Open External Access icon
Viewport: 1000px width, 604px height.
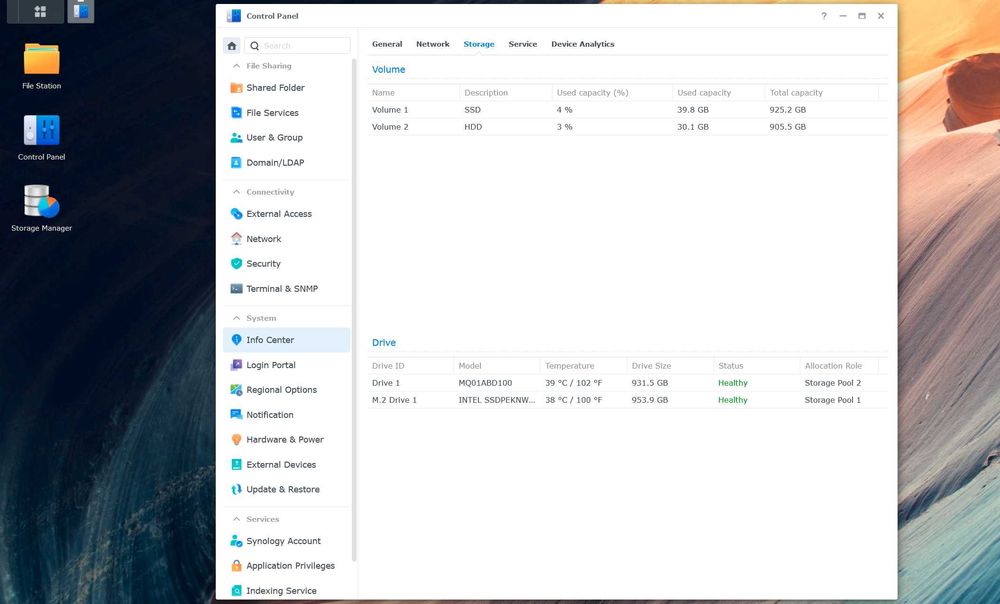coord(236,214)
